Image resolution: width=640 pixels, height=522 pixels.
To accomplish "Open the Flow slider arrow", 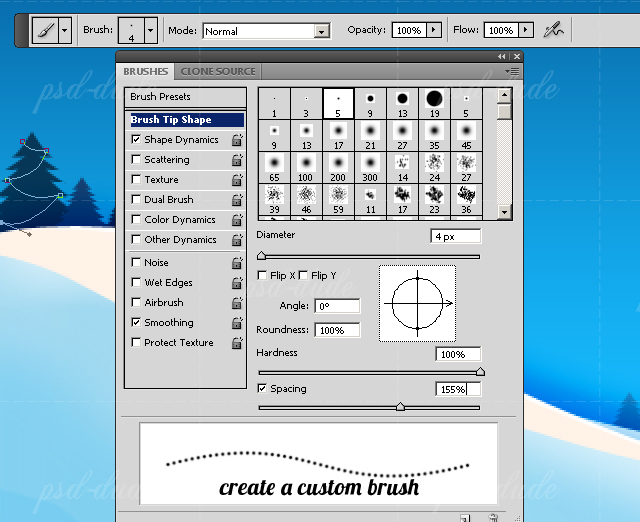I will coord(526,30).
